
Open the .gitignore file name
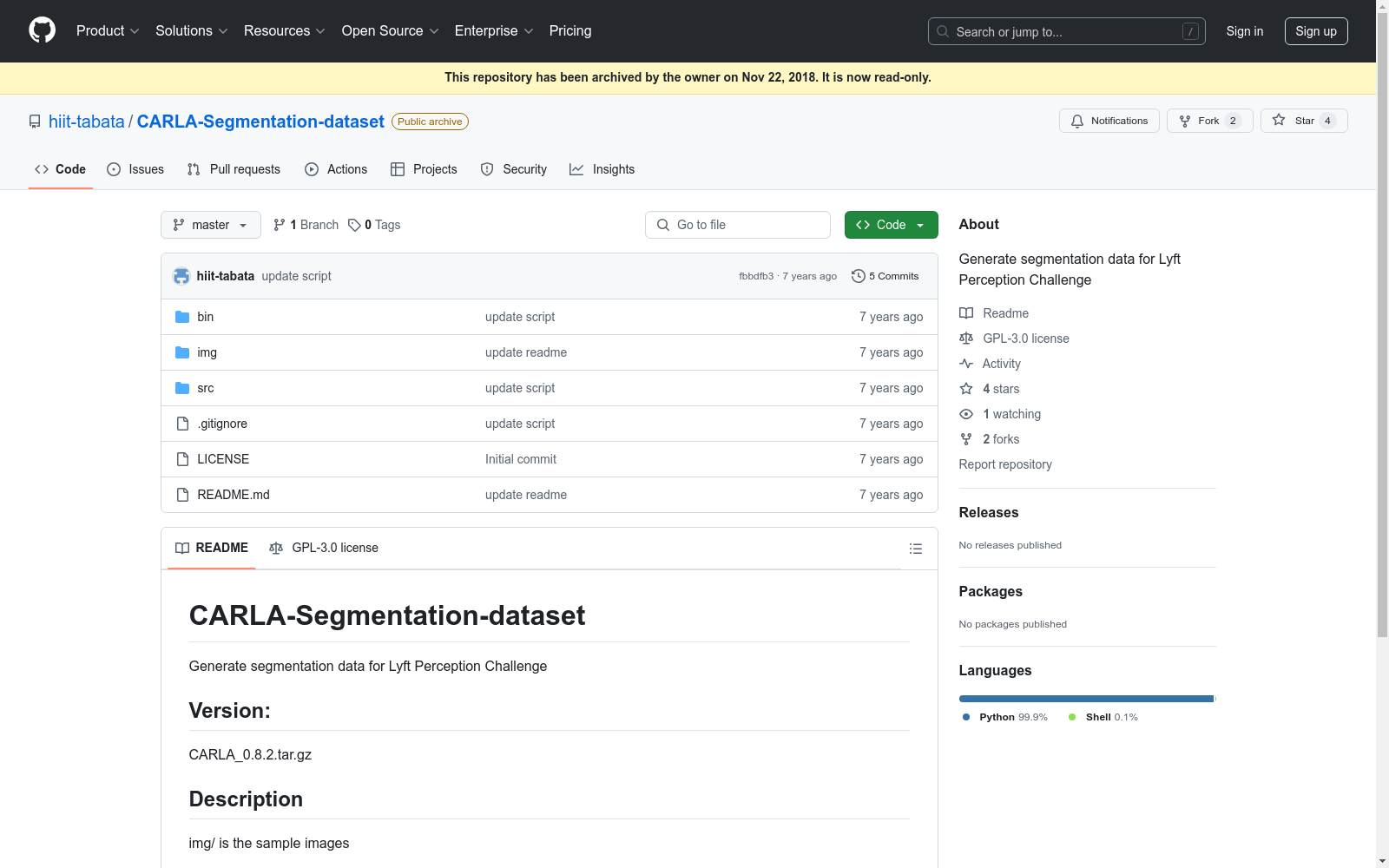pyautogui.click(x=222, y=424)
